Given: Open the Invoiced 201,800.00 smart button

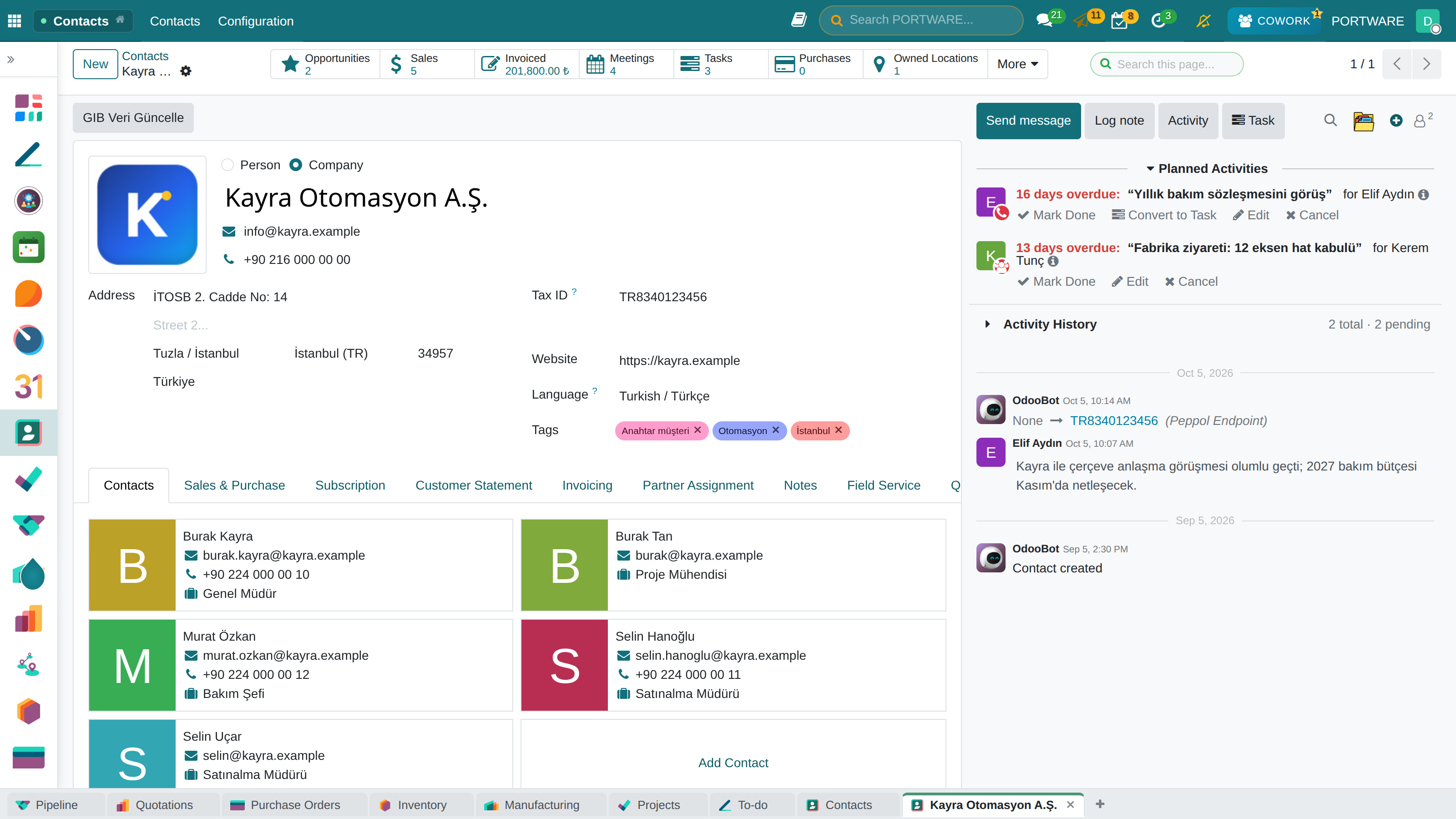Looking at the screenshot, I should [526, 64].
